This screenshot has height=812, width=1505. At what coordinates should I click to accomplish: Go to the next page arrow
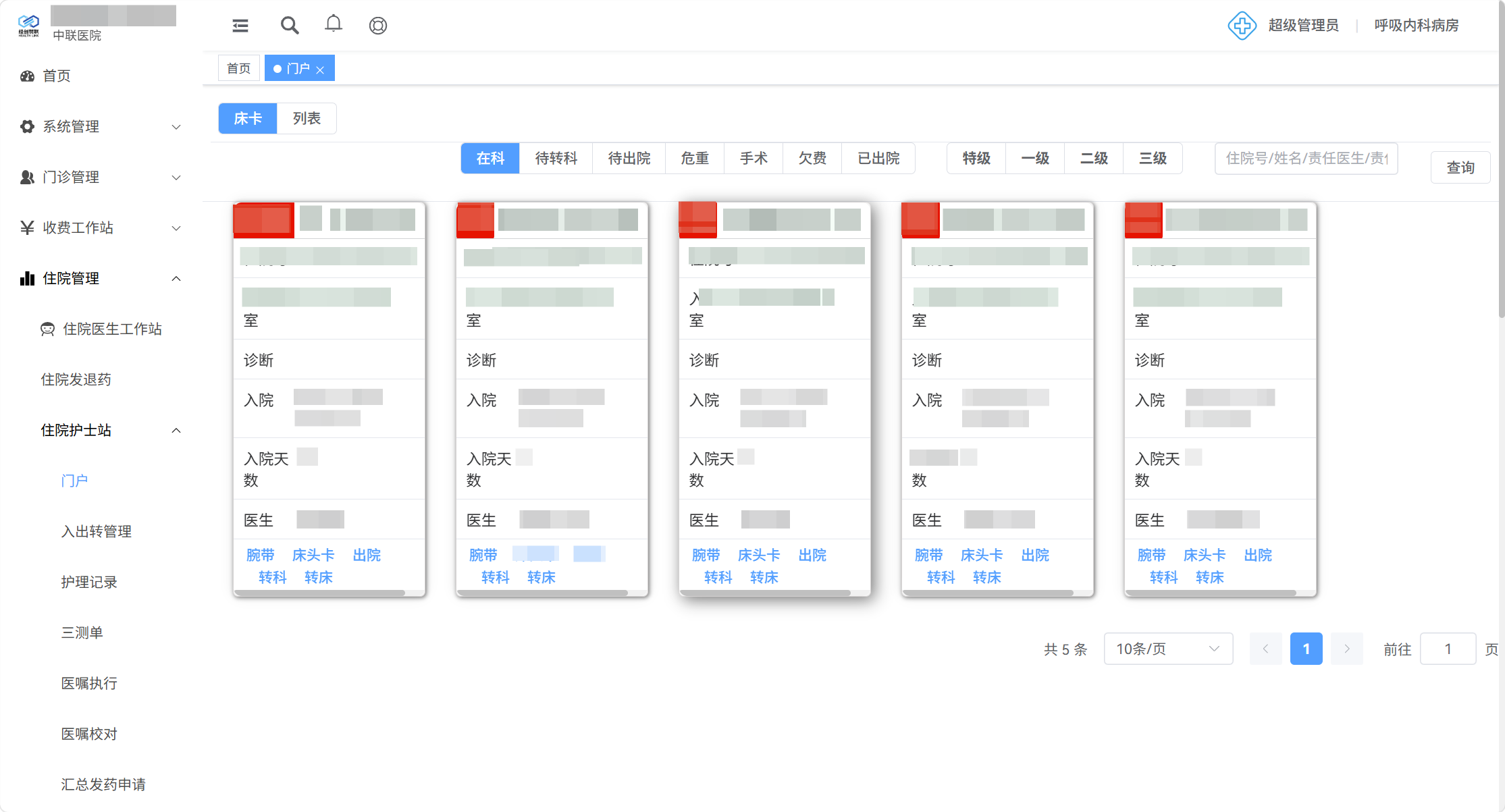1346,649
